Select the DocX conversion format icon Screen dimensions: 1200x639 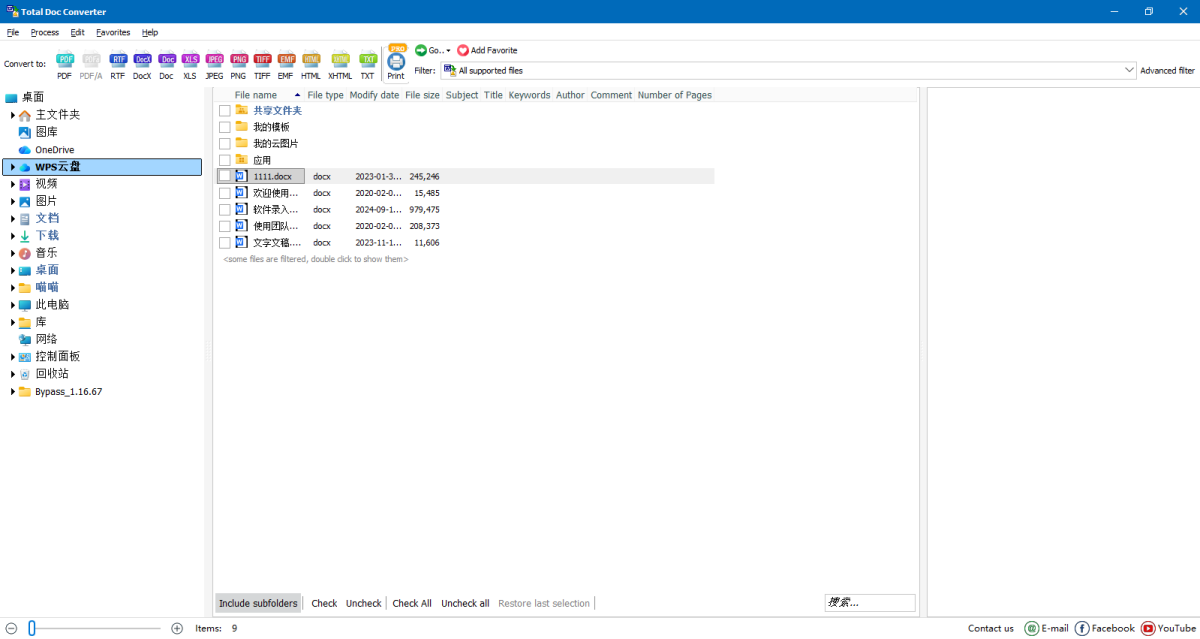142,62
